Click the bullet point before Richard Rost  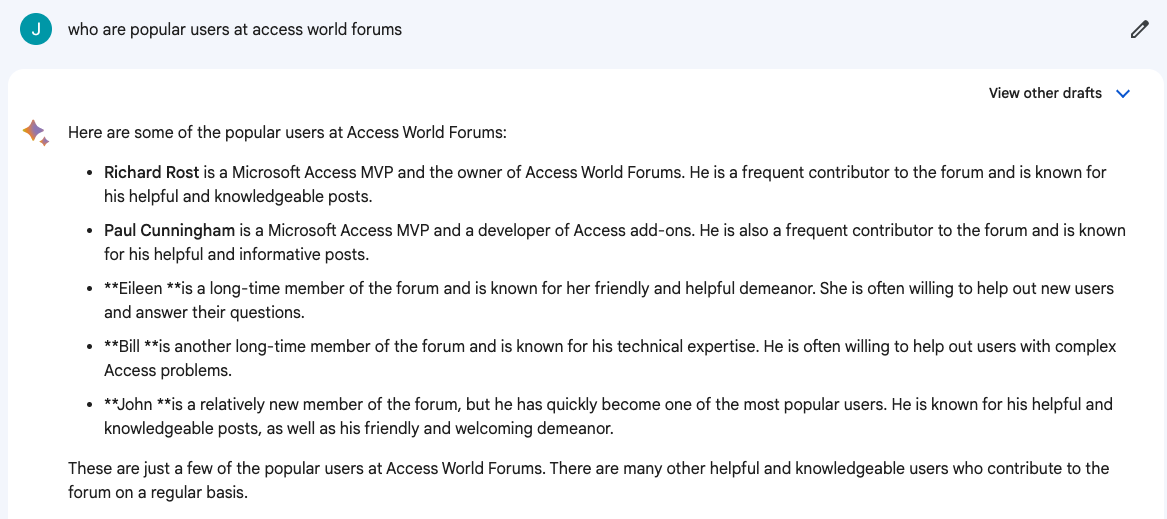[90, 173]
